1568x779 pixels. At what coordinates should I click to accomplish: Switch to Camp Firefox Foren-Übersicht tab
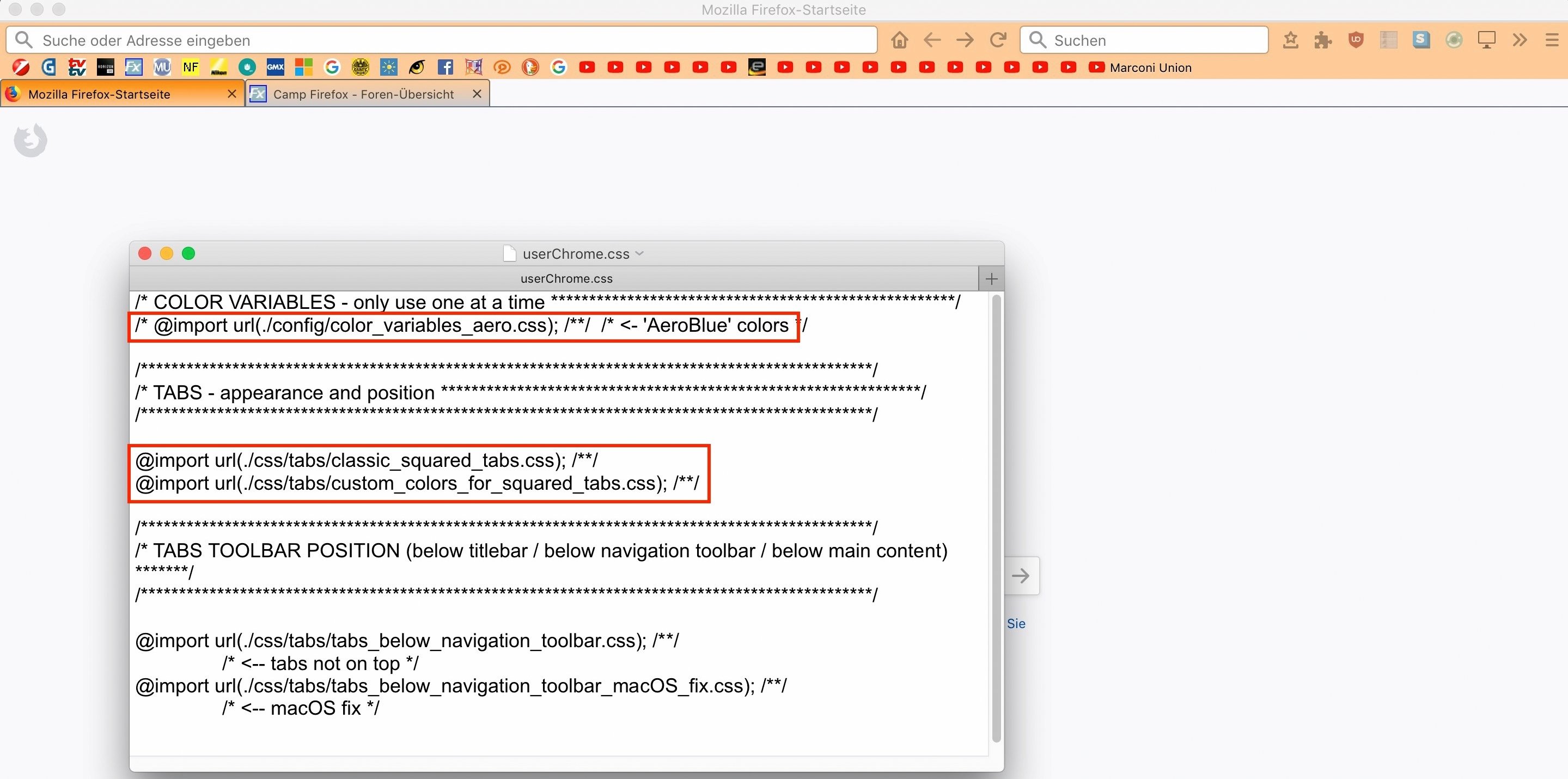coord(363,94)
